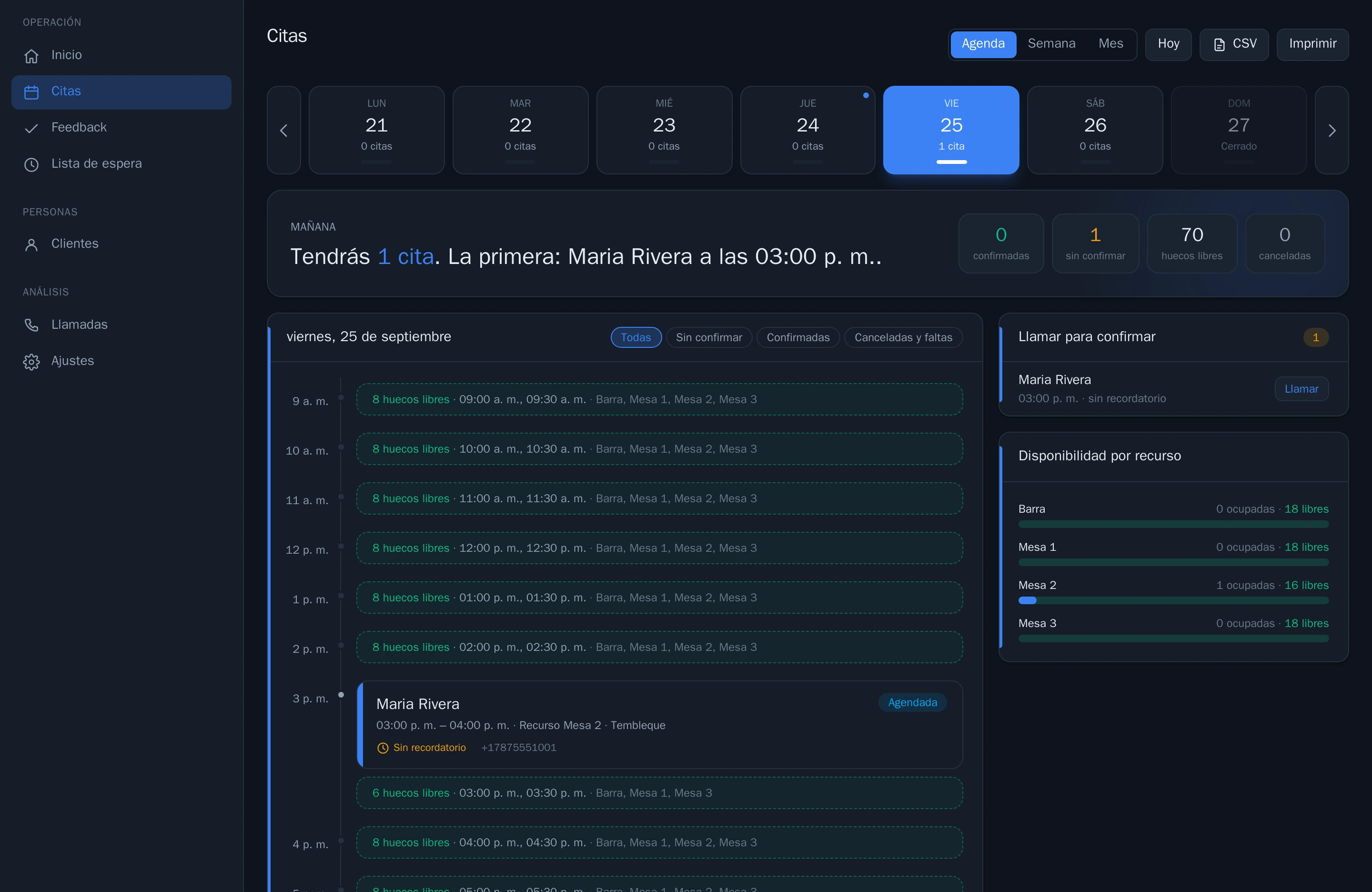Click the Ajustes gear icon
This screenshot has height=892, width=1372.
point(31,362)
